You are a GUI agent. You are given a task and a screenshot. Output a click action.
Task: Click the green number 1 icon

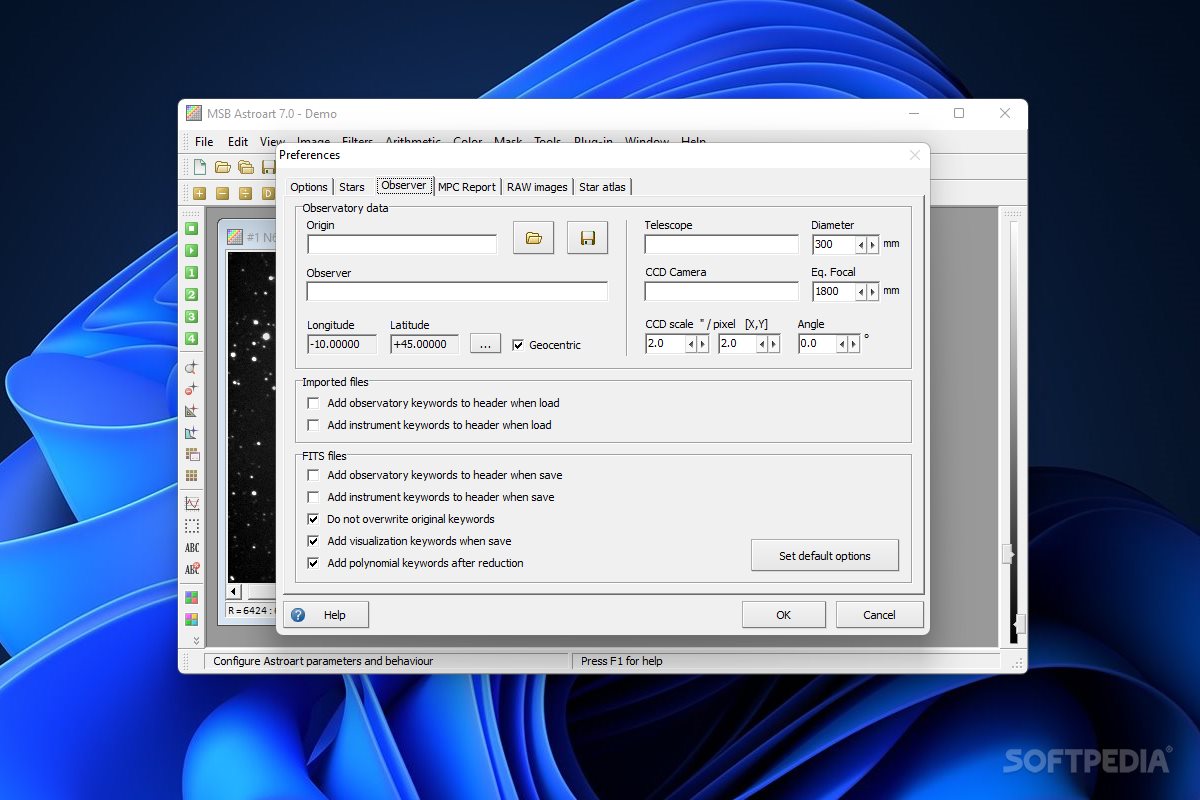coord(191,272)
